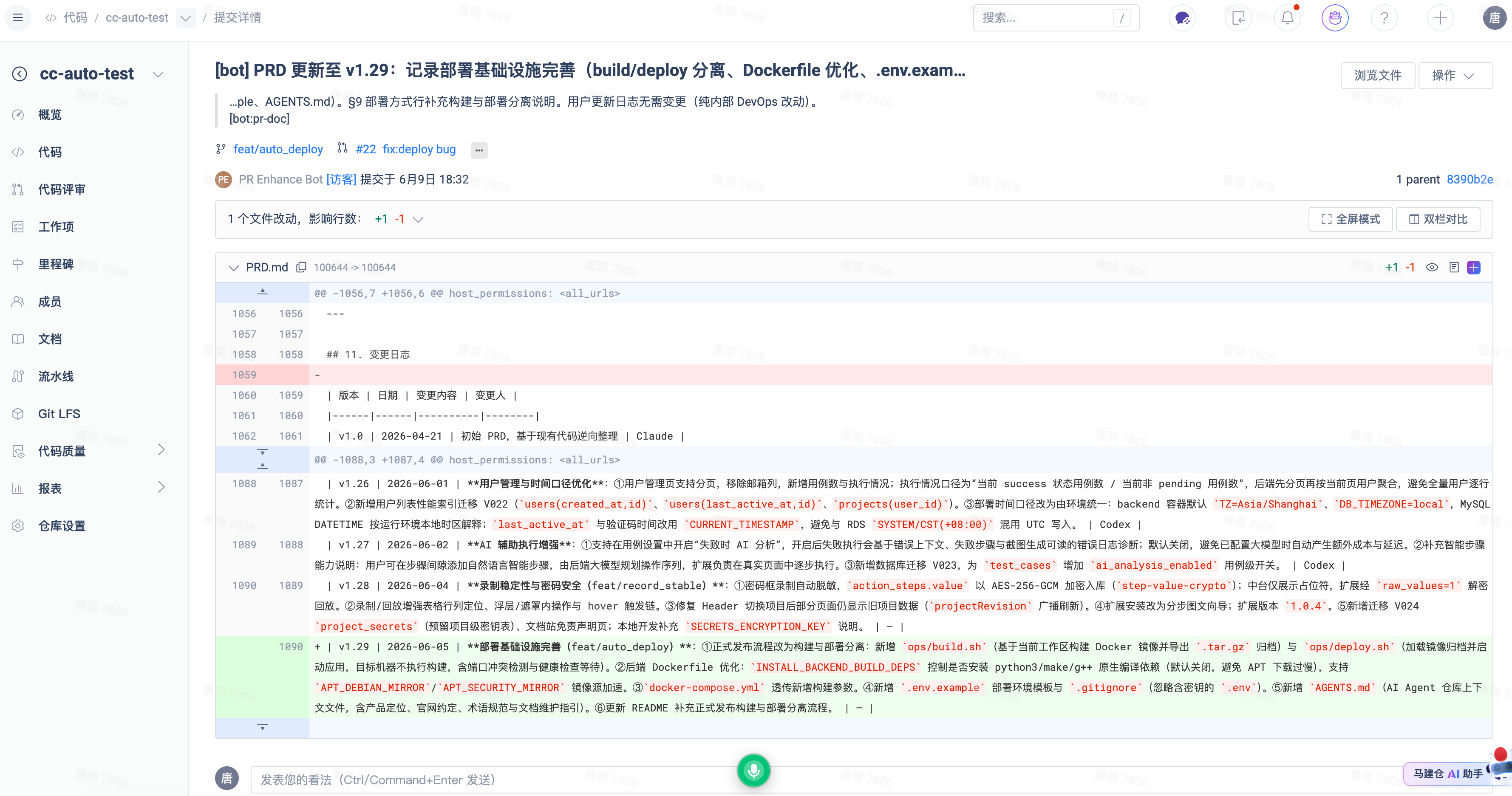Open parent commit 8390b2e
The width and height of the screenshot is (1512, 796).
click(1469, 180)
